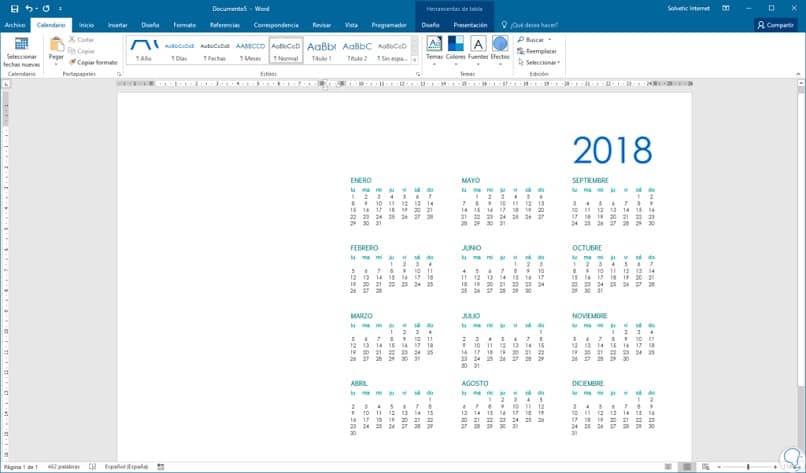Click the Copiar command
The height and width of the screenshot is (473, 806).
(x=82, y=51)
